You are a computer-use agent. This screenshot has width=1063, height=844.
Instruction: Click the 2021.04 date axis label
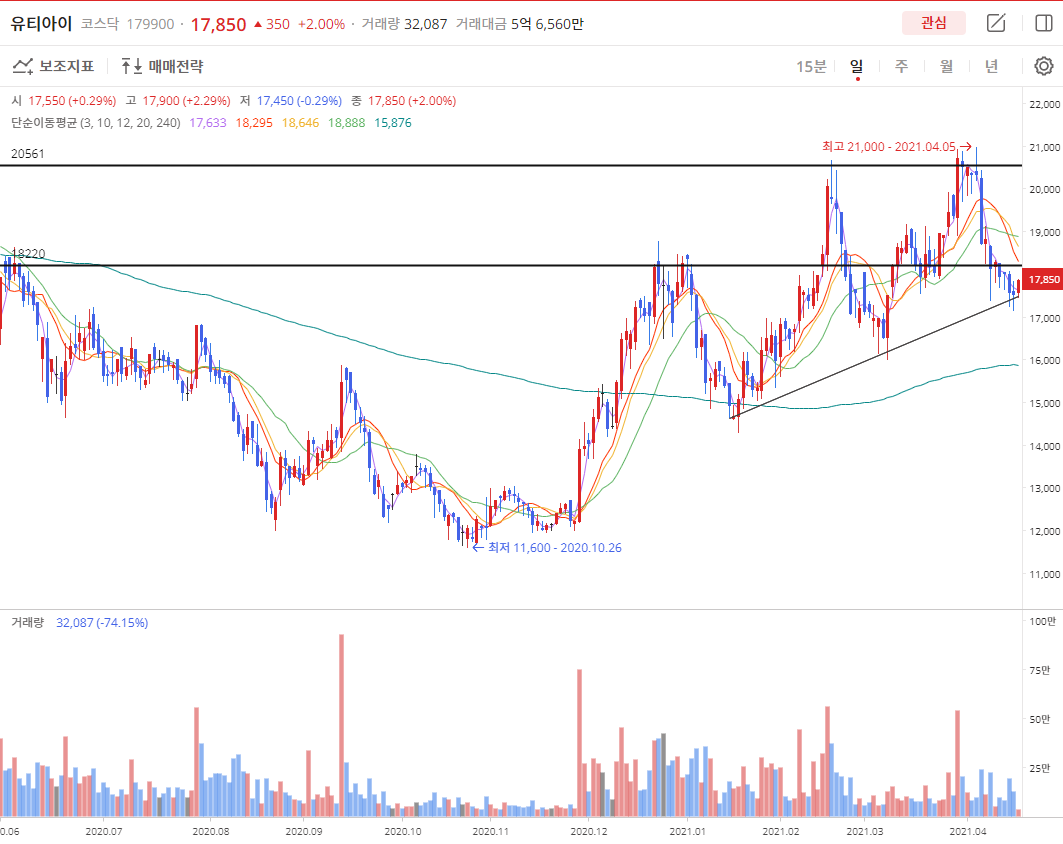(967, 831)
